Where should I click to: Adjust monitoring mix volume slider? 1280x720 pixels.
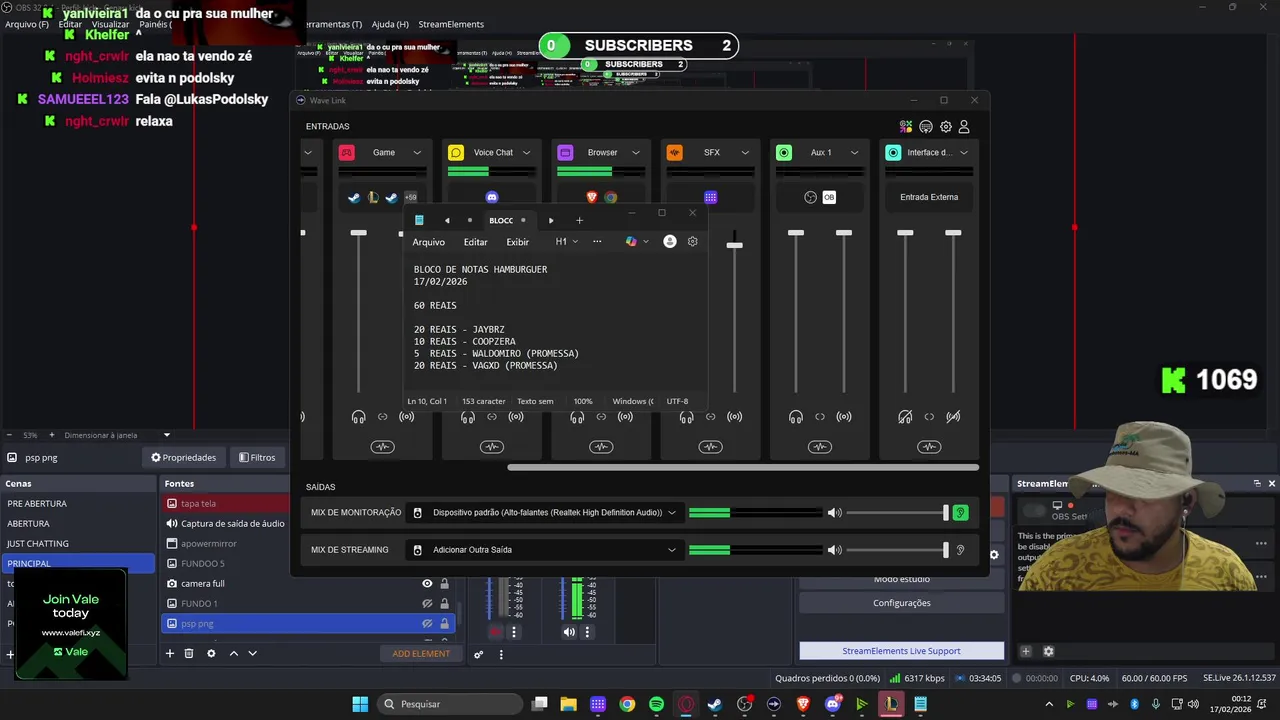(945, 513)
